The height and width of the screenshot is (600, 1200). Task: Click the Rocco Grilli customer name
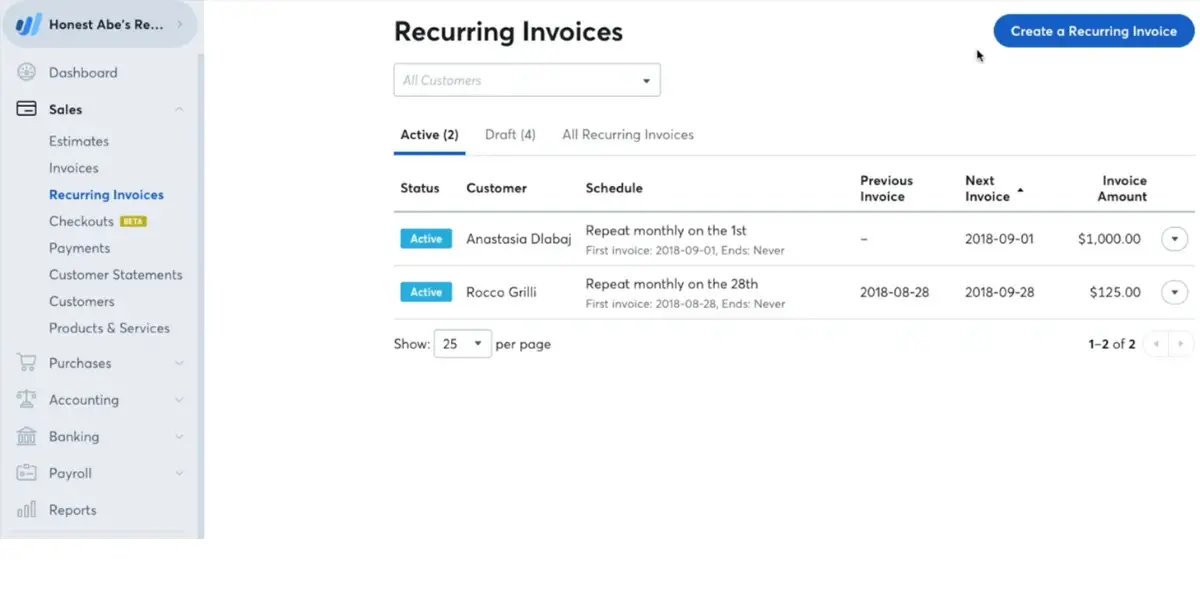pos(501,292)
